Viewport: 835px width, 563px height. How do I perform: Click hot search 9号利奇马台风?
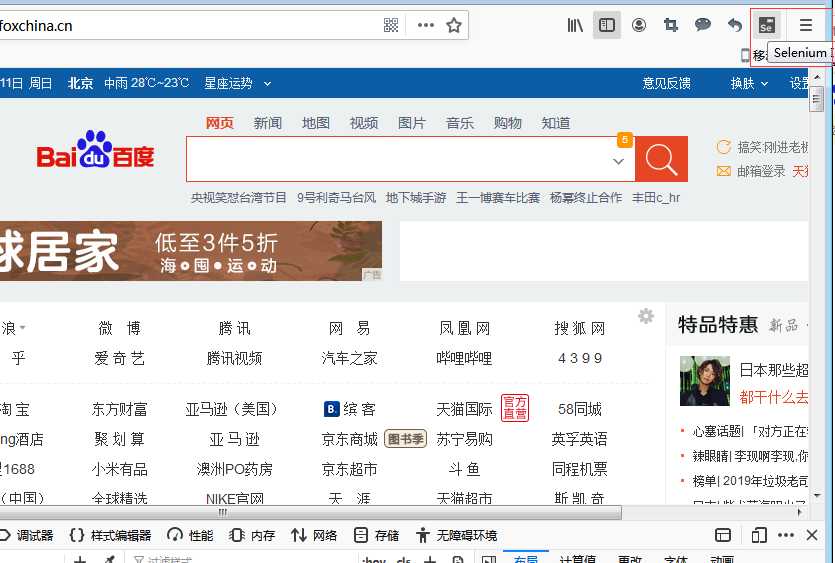click(x=337, y=198)
